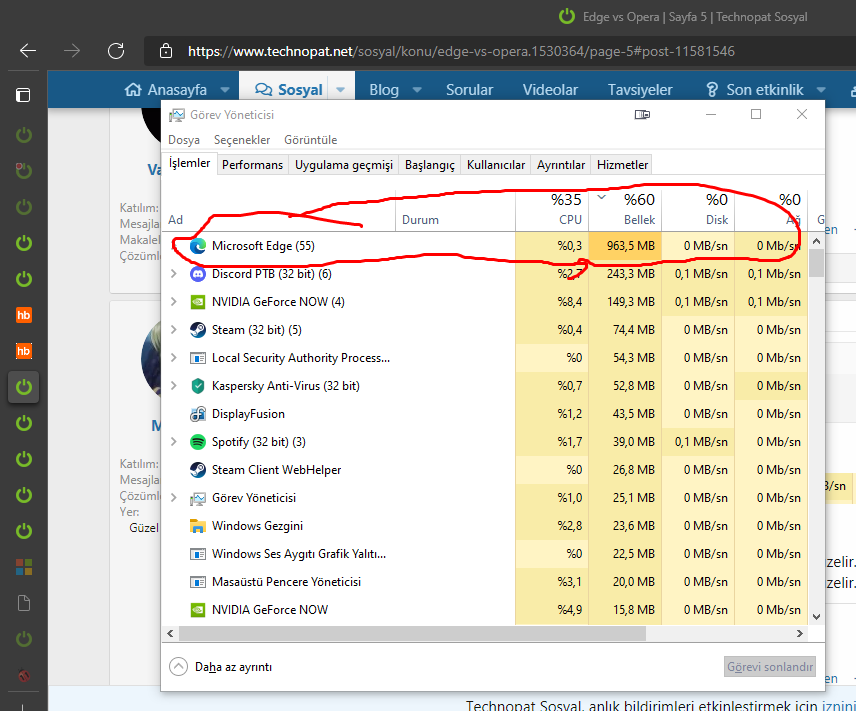Expand the Görev Yöneticisi process row
Image resolution: width=856 pixels, height=711 pixels.
[x=174, y=497]
